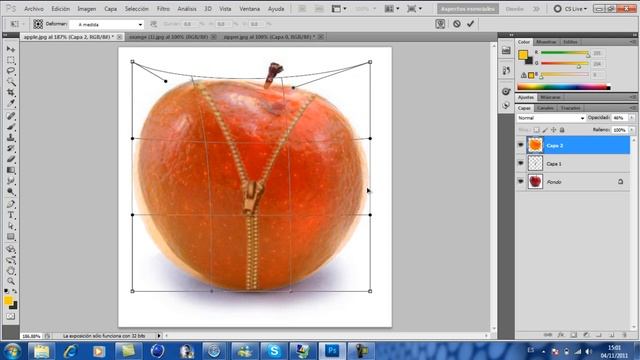This screenshot has height=360, width=640.
Task: Open Skype from the Windows taskbar
Action: [x=273, y=351]
